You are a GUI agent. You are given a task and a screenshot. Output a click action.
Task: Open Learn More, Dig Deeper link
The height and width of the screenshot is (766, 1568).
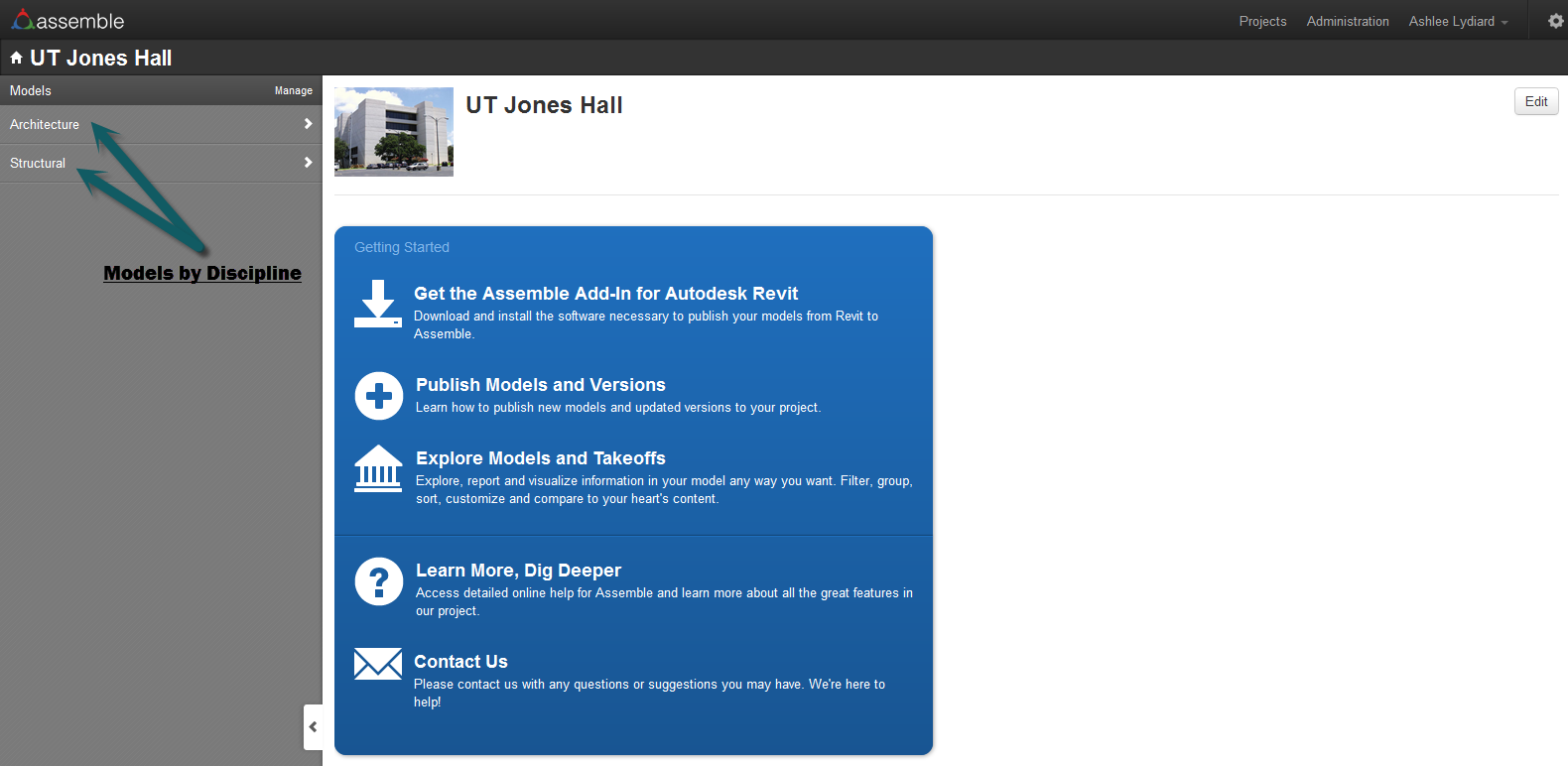(x=518, y=571)
